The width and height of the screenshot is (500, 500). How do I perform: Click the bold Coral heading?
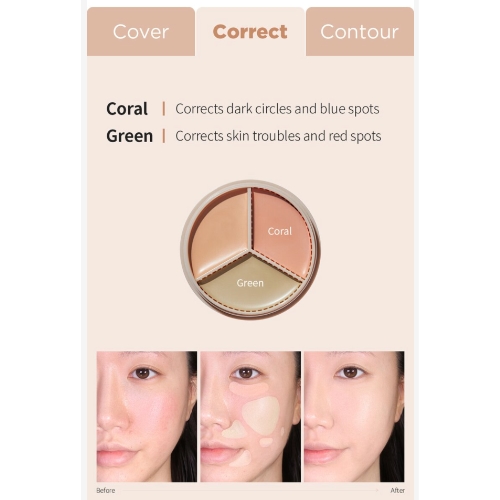127,109
